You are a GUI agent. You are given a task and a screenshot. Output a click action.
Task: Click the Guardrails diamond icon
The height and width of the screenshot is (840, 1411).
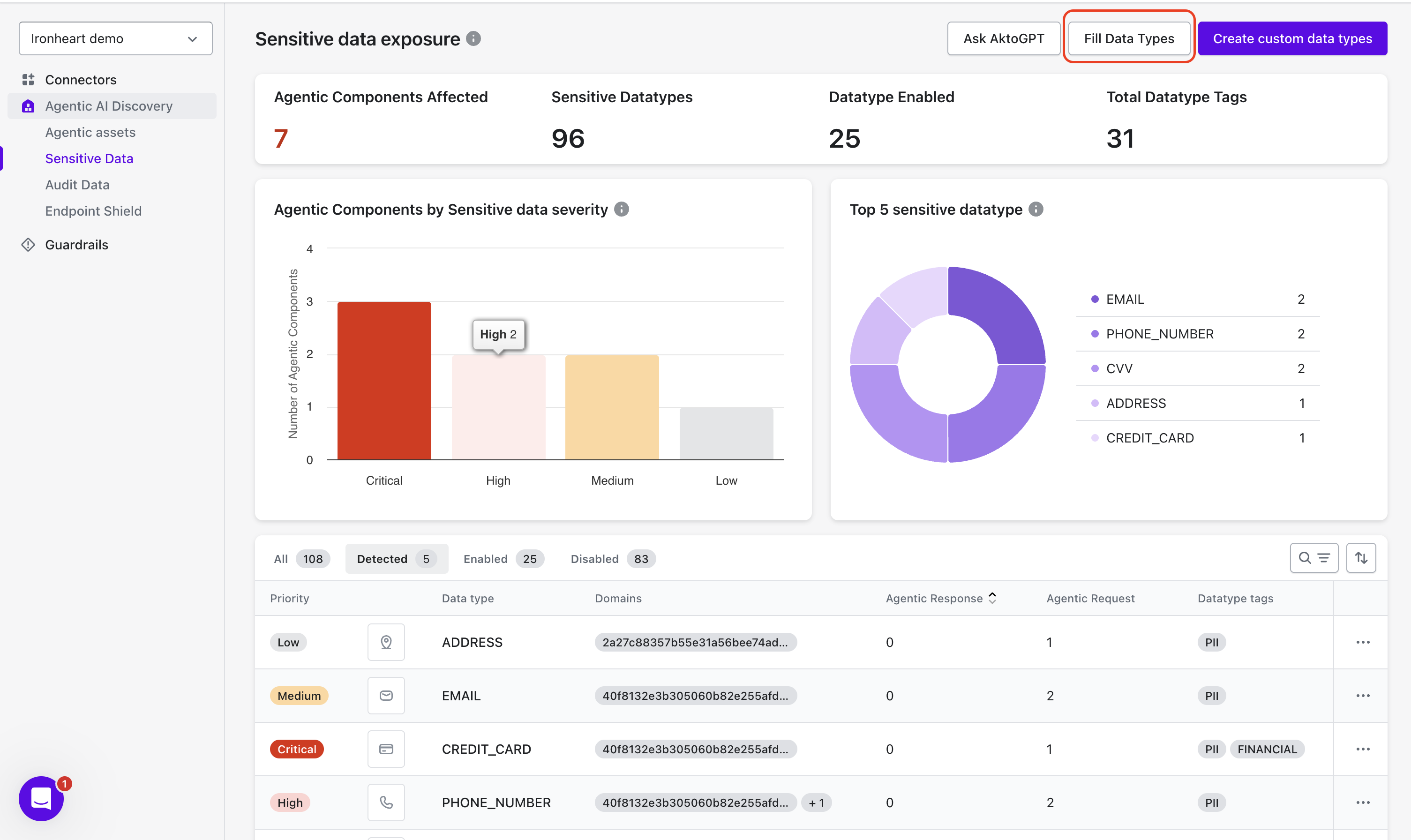coord(28,245)
